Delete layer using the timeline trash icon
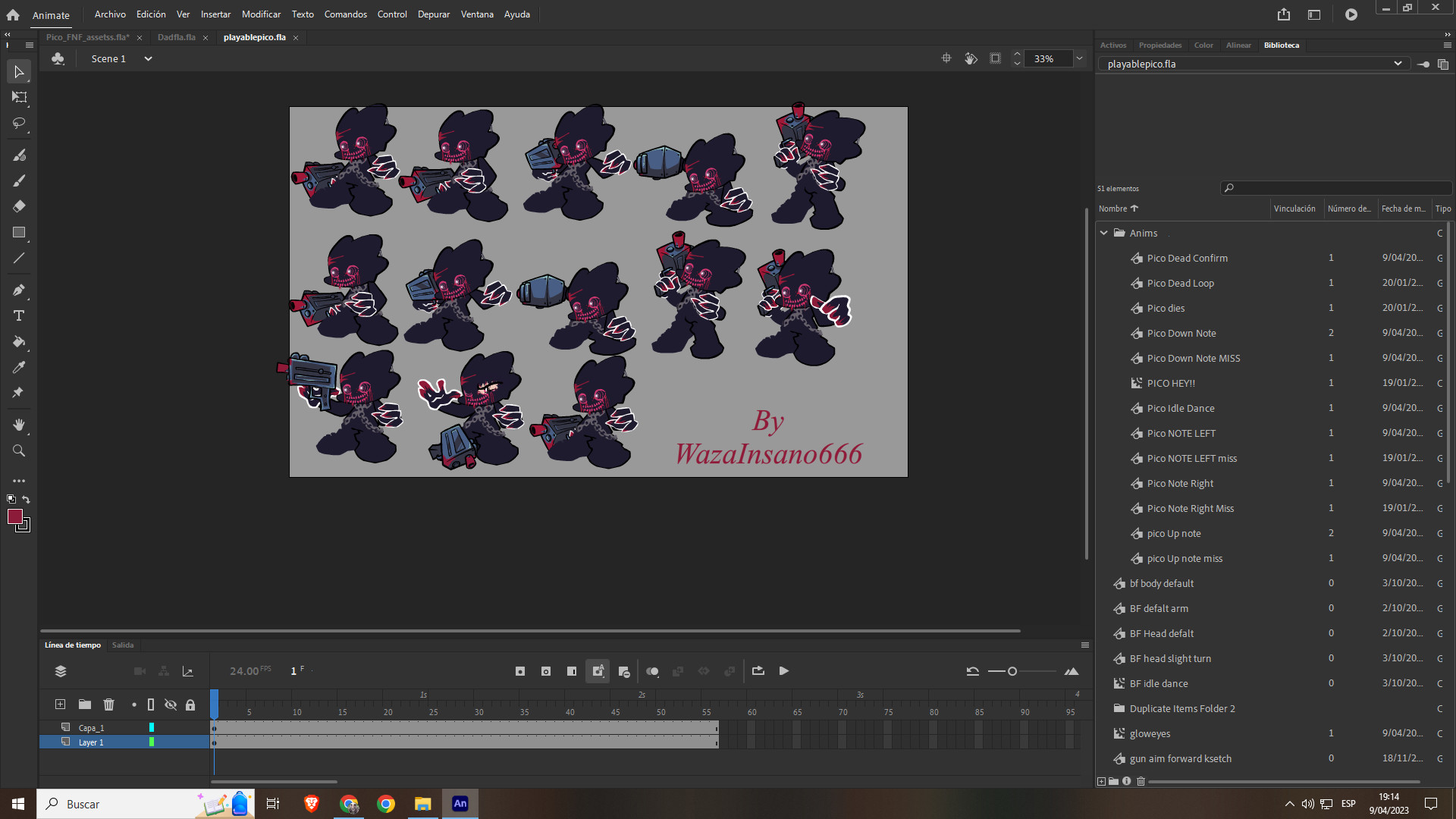The width and height of the screenshot is (1456, 819). (108, 704)
